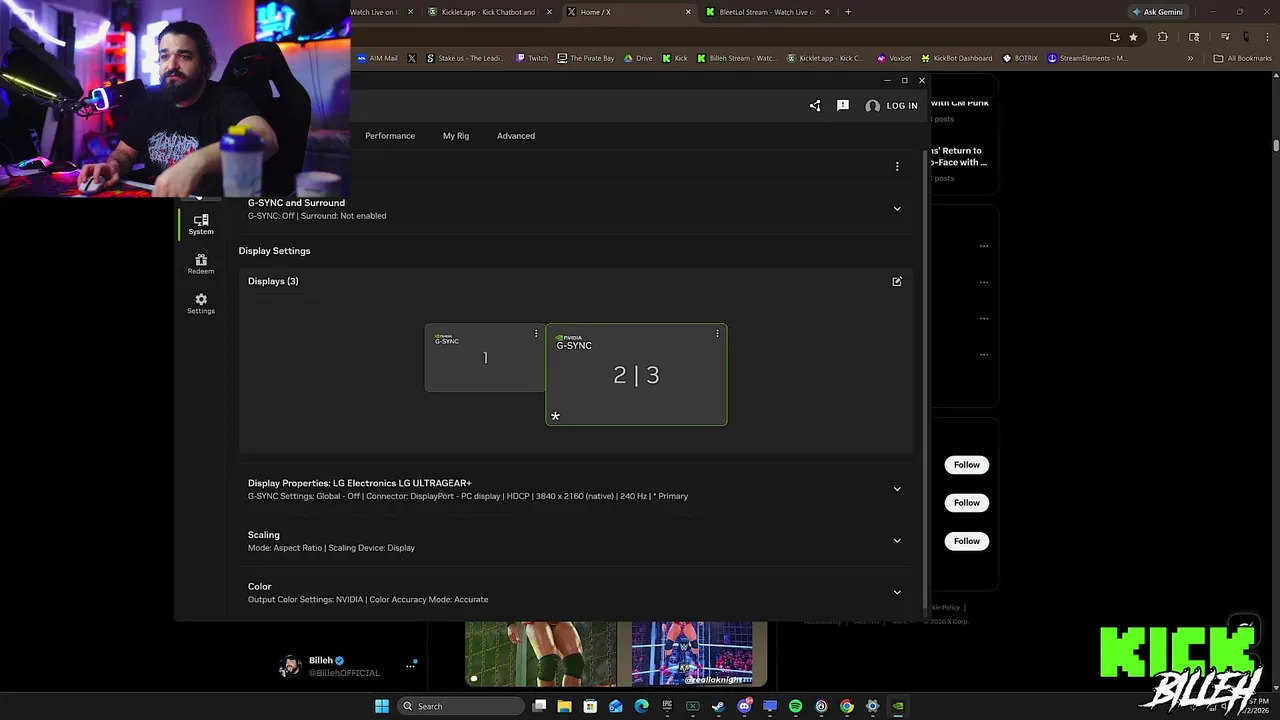Image resolution: width=1280 pixels, height=720 pixels.
Task: Open the Redeem section in sidebar
Action: tap(201, 264)
